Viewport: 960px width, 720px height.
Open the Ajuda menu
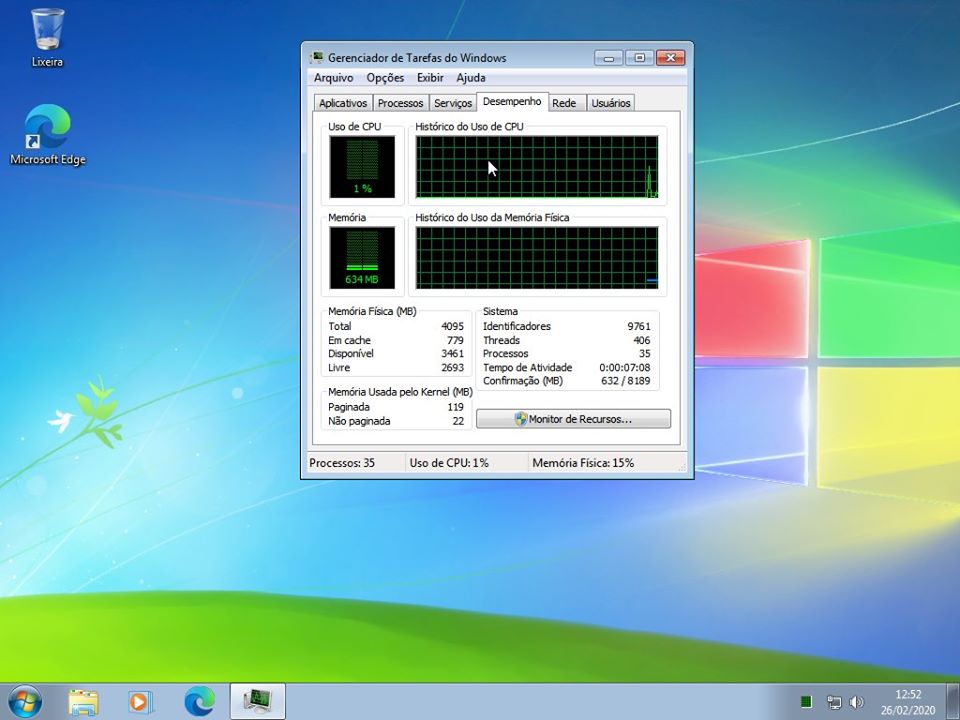click(471, 78)
